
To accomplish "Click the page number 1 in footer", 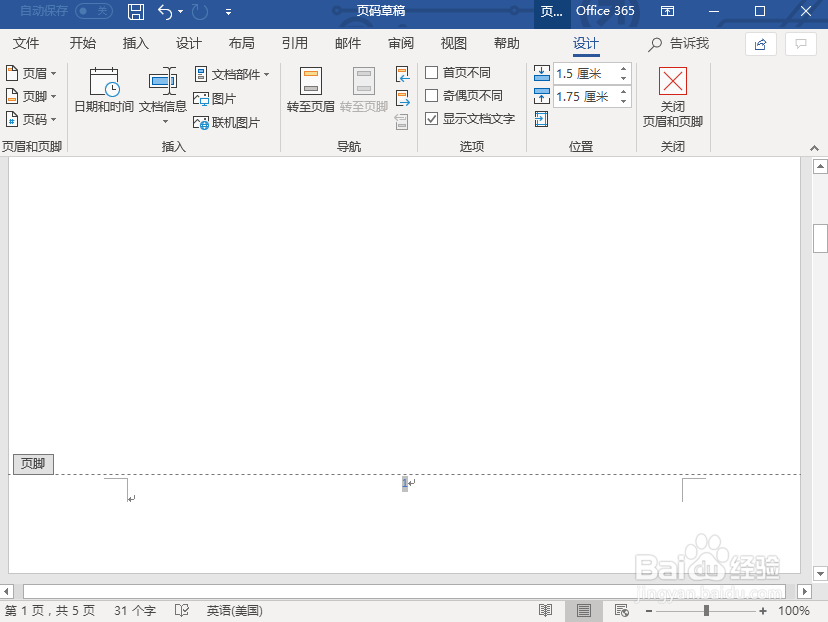I will point(404,483).
